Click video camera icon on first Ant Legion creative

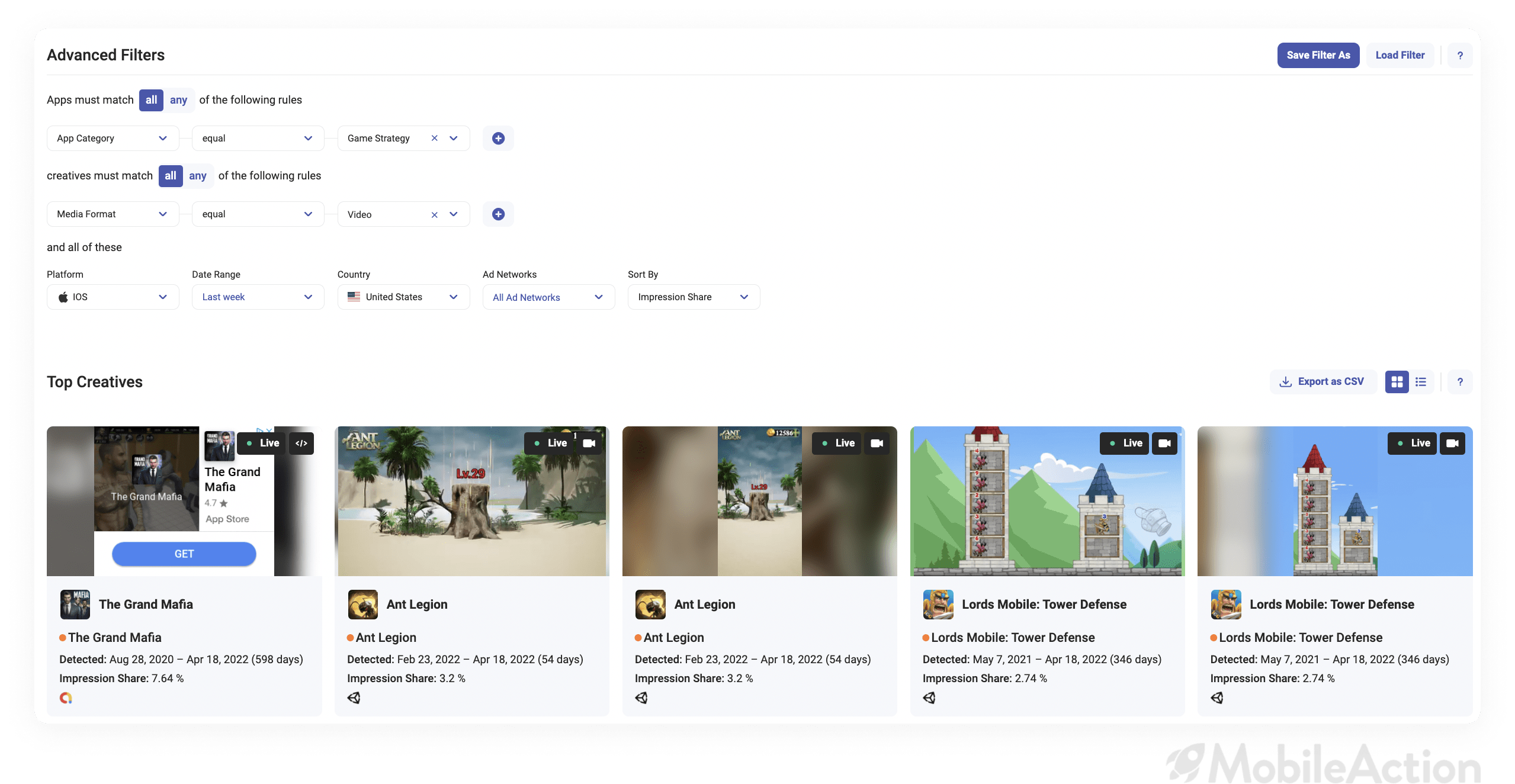[589, 443]
